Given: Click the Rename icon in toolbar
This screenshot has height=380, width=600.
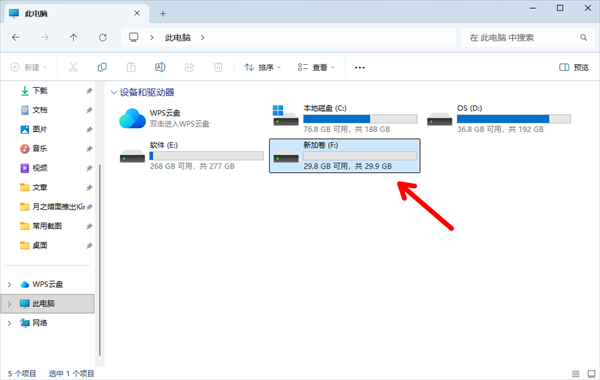Looking at the screenshot, I should tap(160, 67).
